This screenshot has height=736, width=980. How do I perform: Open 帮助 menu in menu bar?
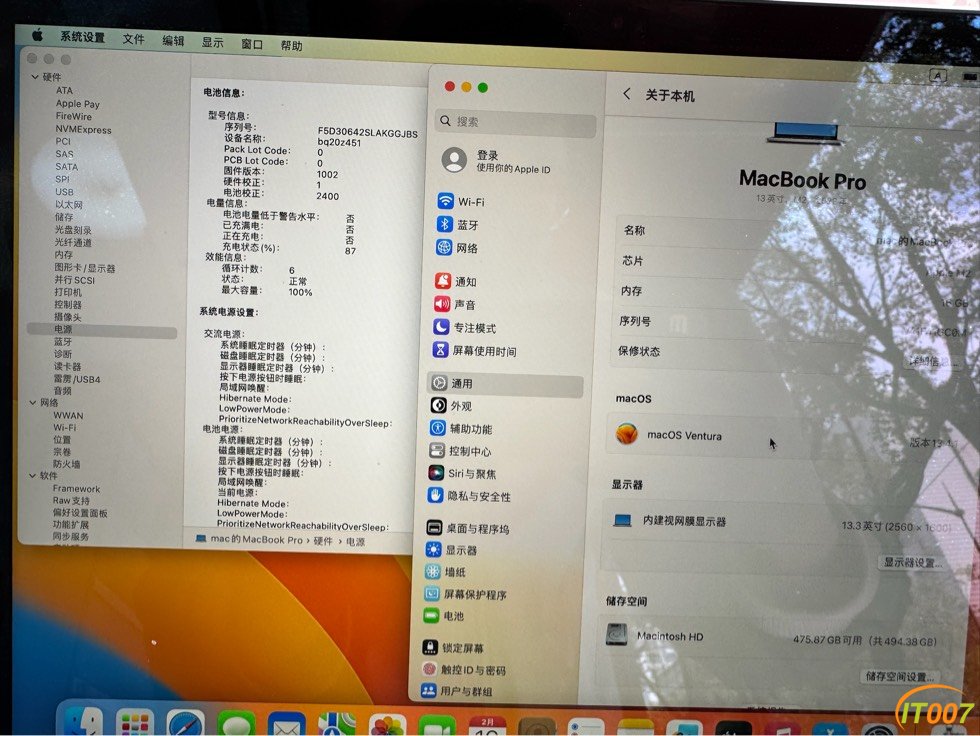(291, 46)
